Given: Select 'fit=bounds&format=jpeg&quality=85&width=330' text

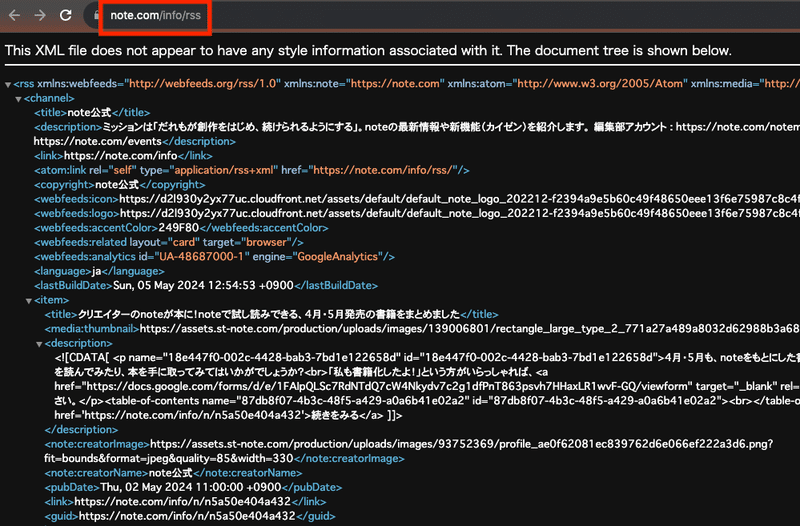Looking at the screenshot, I should tap(169, 459).
